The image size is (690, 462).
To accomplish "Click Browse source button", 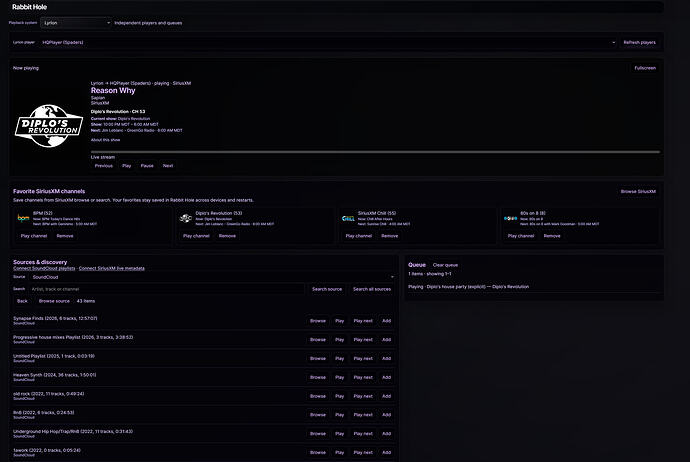I will click(54, 301).
